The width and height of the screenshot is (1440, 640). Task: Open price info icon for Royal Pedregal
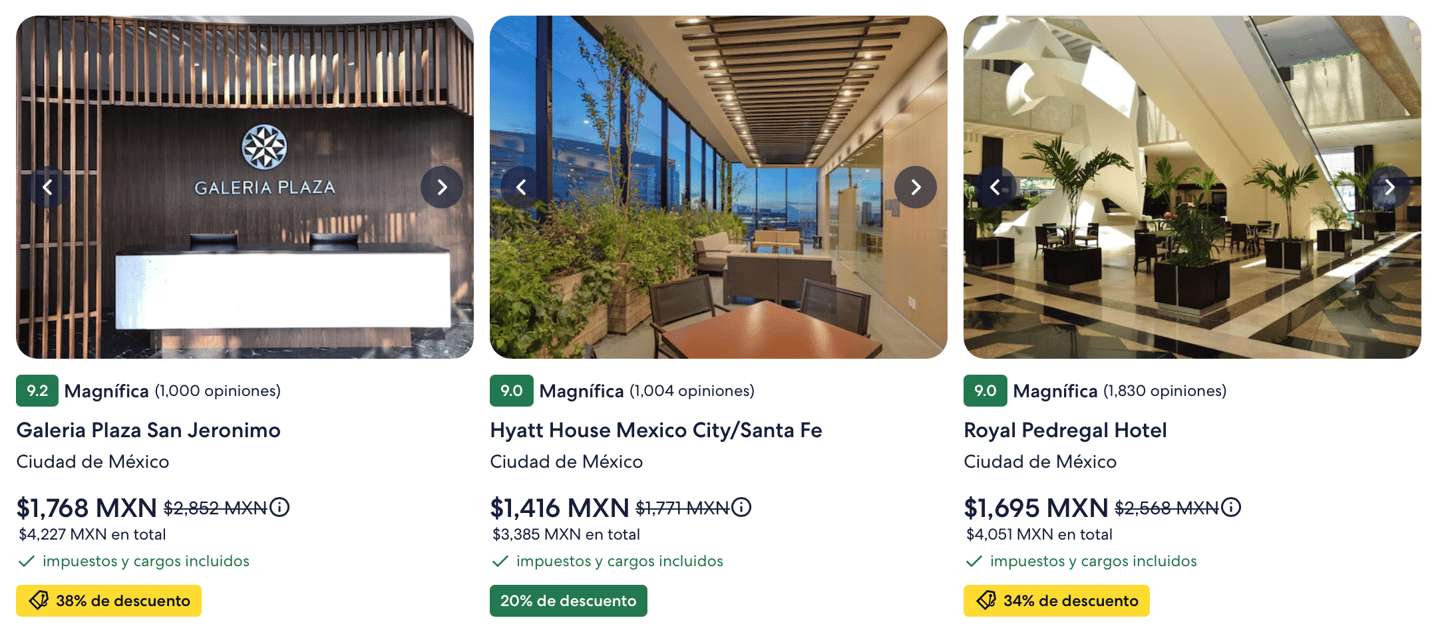(1231, 508)
